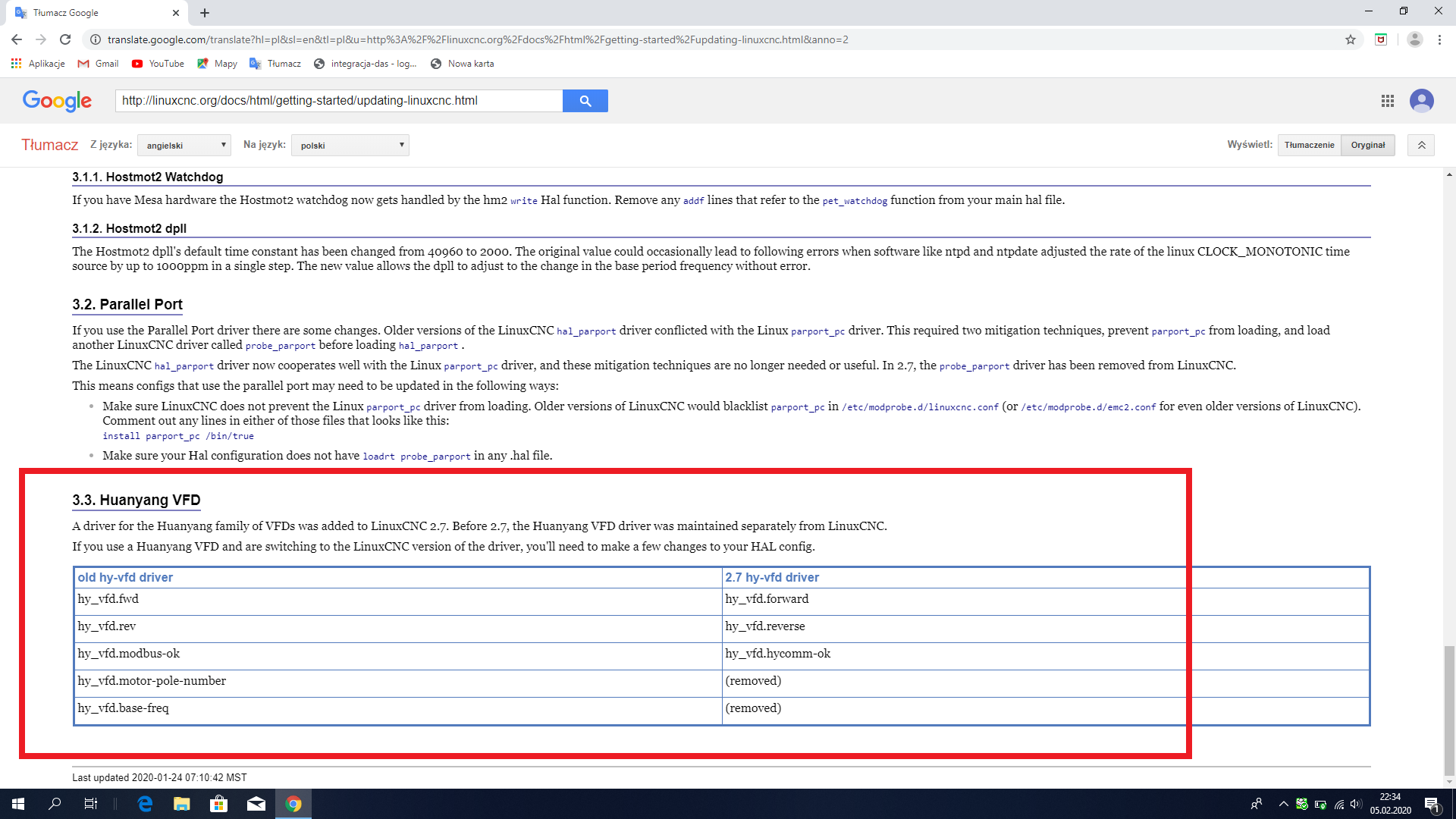Open the extension icon next to star
This screenshot has height=819, width=1456.
1381,39
